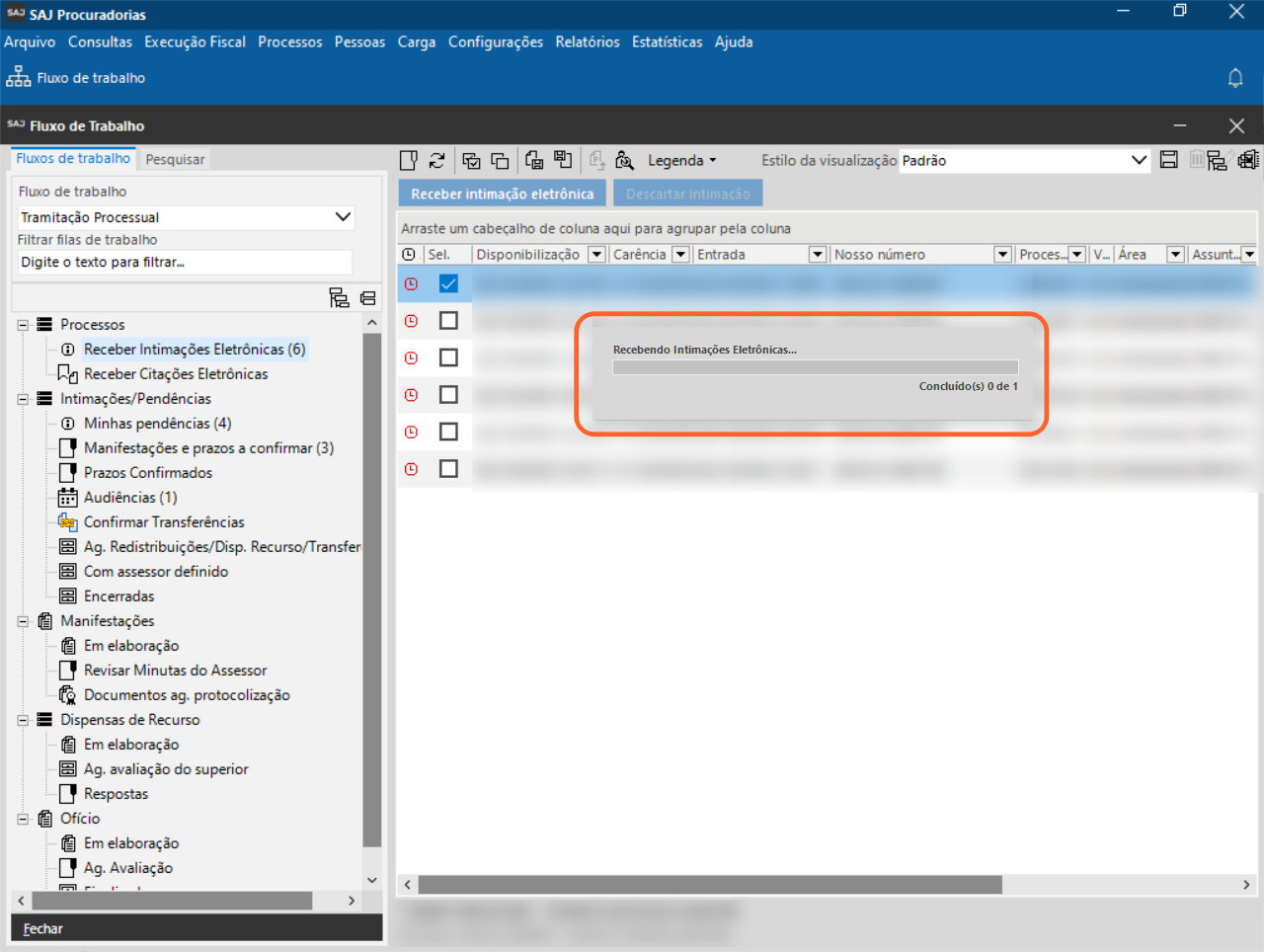Open the Execução Fiscal menu
The image size is (1264, 952).
(195, 42)
